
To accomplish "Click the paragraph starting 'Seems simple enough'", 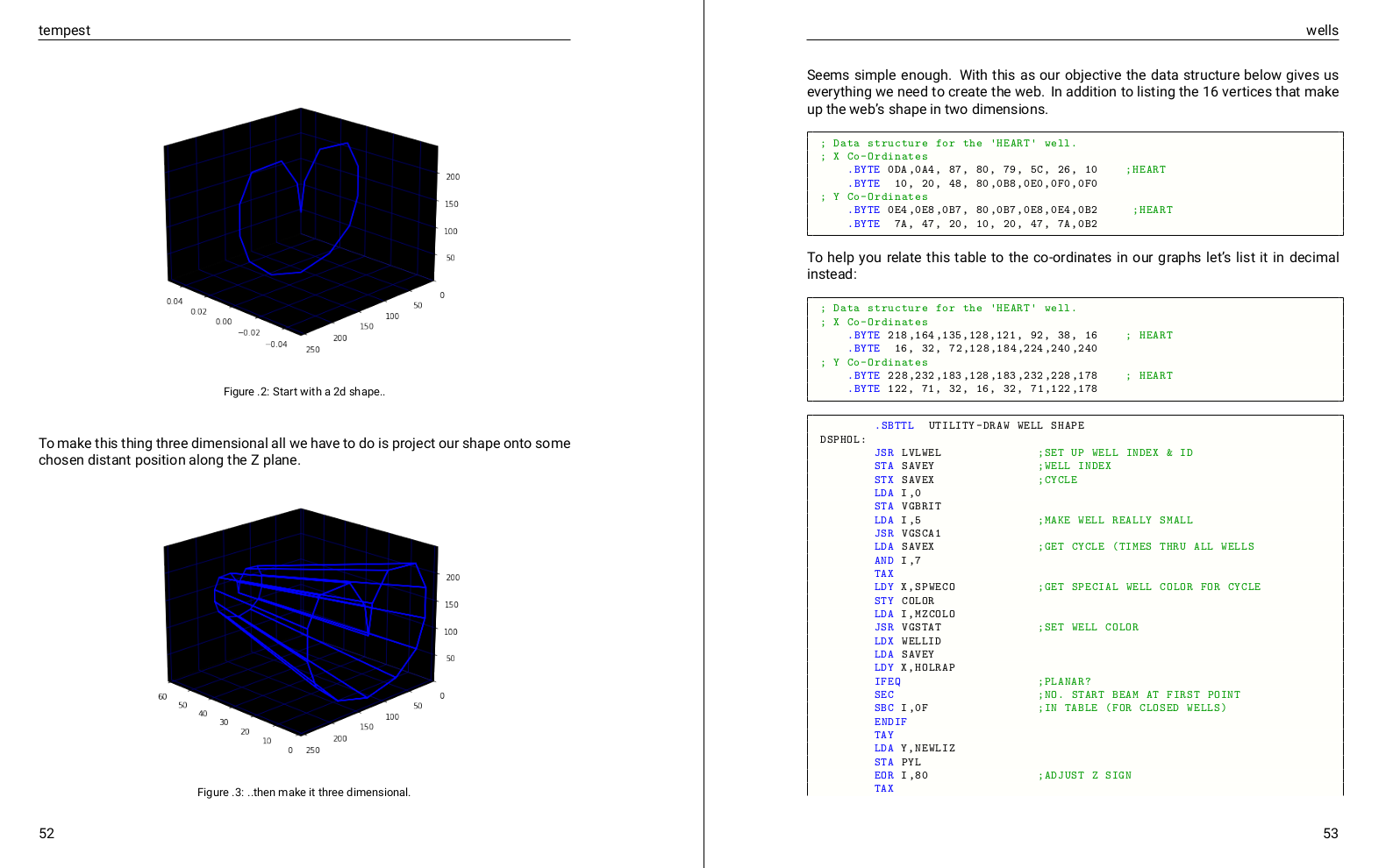I will 1072,92.
